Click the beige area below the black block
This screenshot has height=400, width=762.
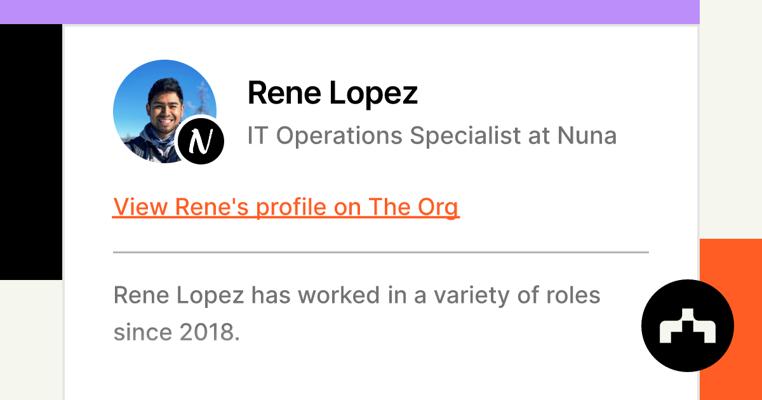coord(30,340)
